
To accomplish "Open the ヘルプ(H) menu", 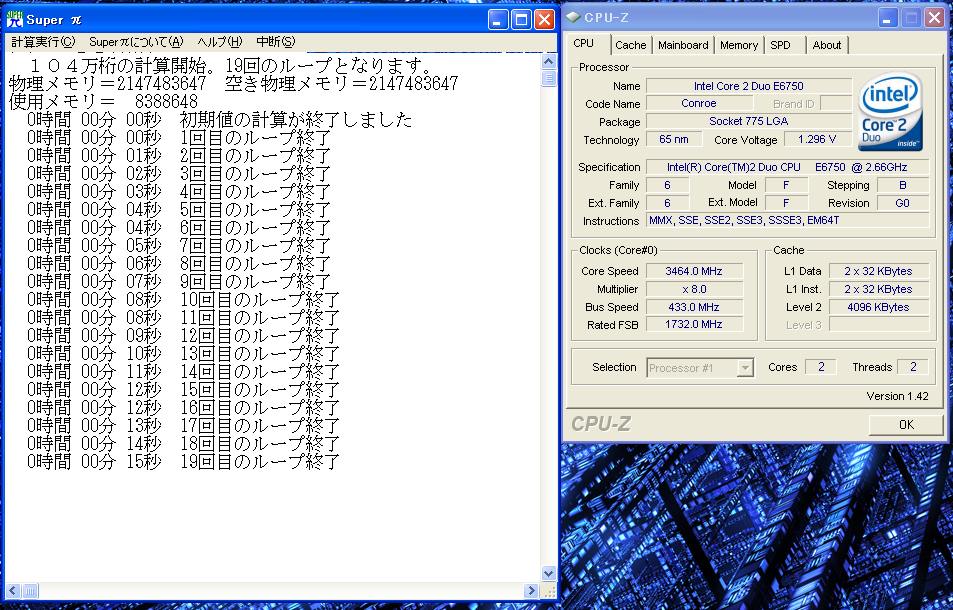I will tap(219, 41).
